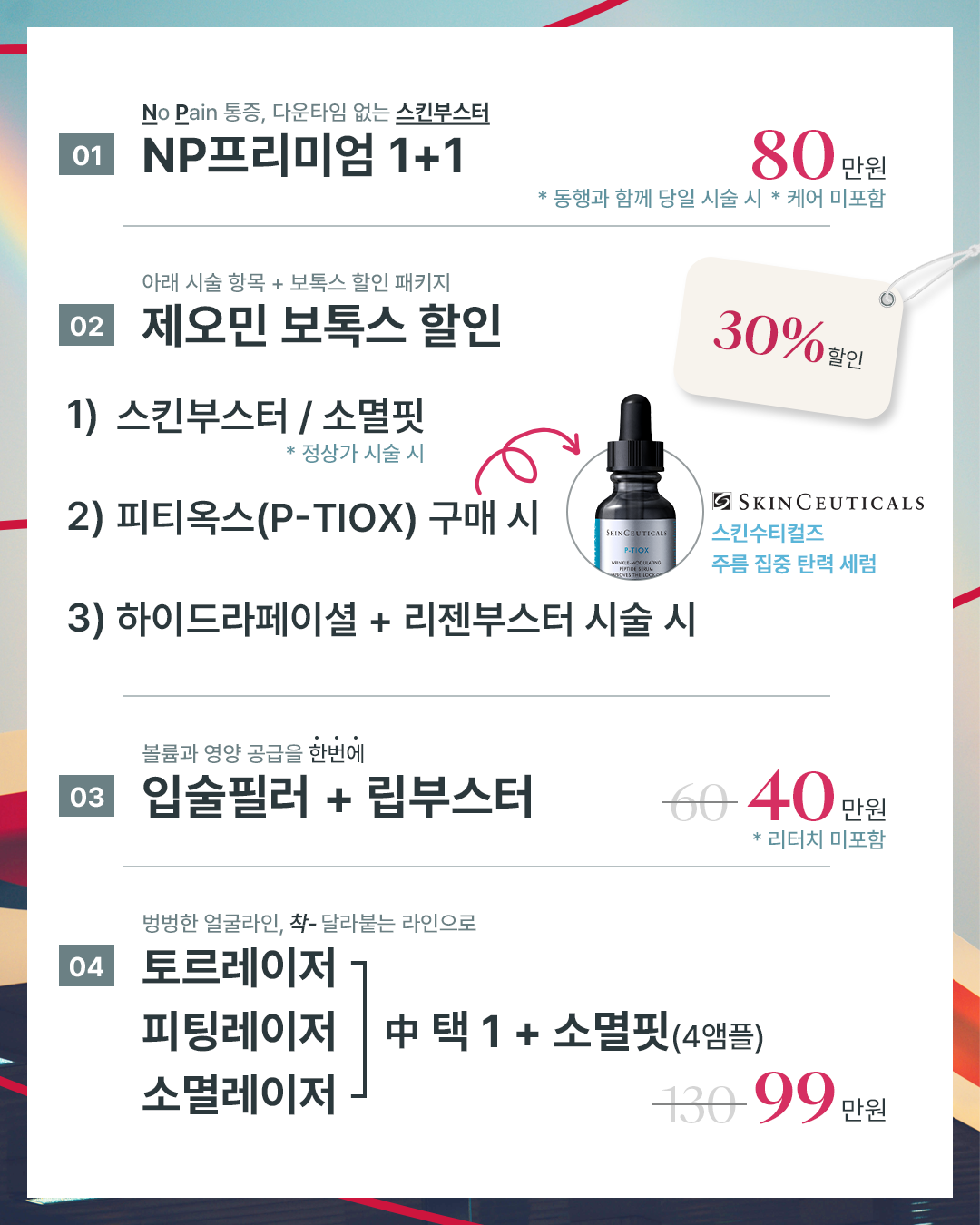Click the SkinCeuticals brand logo

tap(818, 502)
